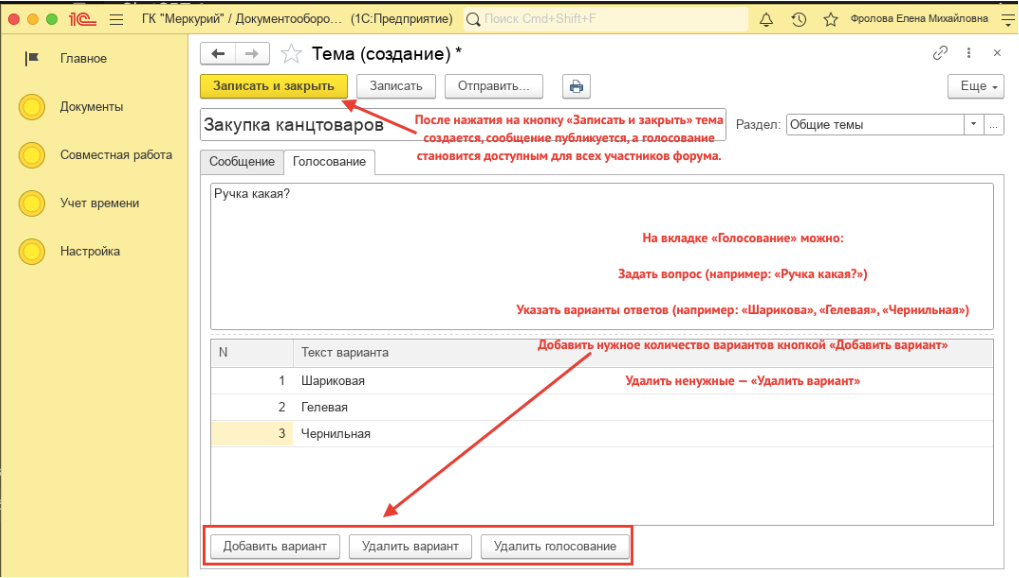Expand the Раздел dropdown list

(x=974, y=125)
